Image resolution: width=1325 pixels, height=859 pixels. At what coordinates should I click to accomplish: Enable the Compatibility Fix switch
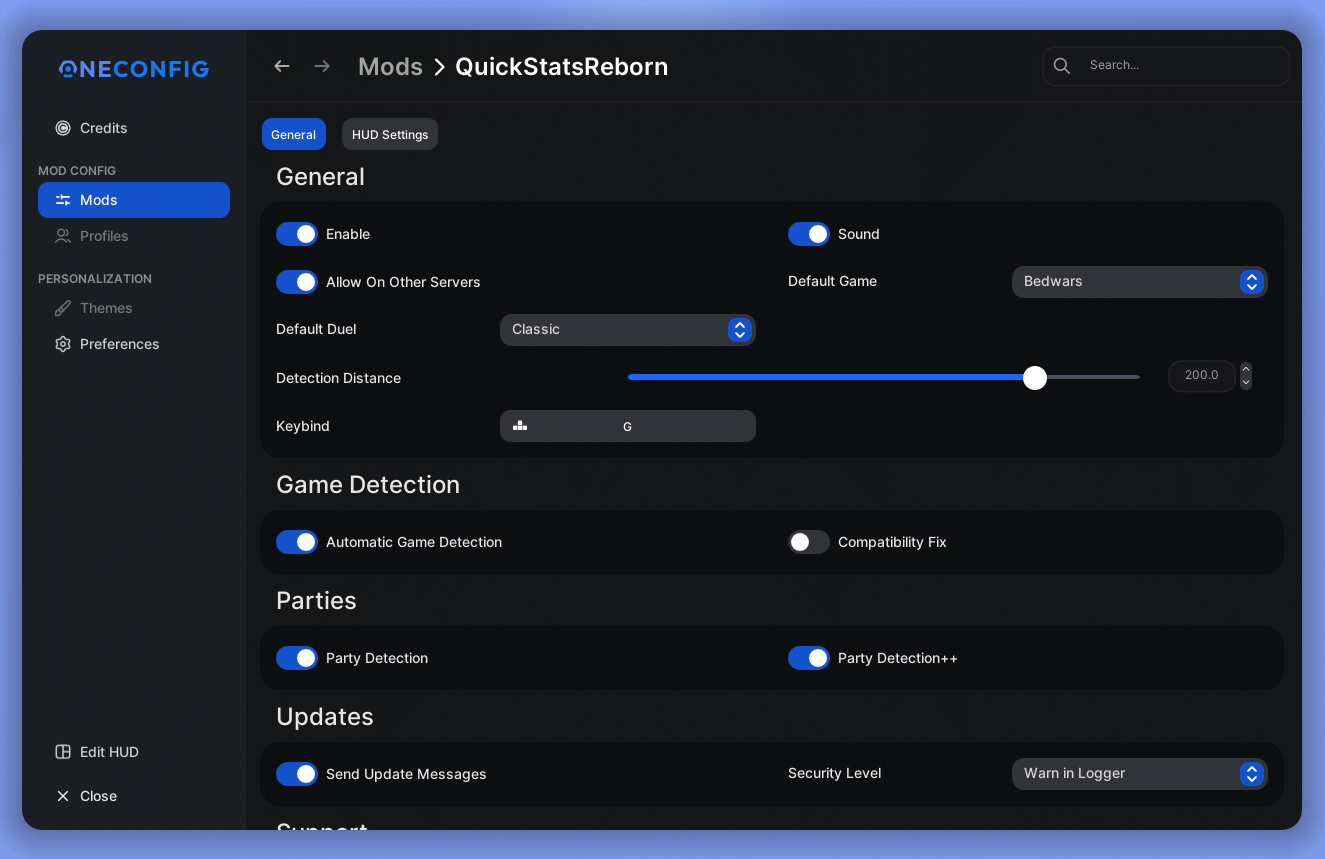click(x=809, y=542)
